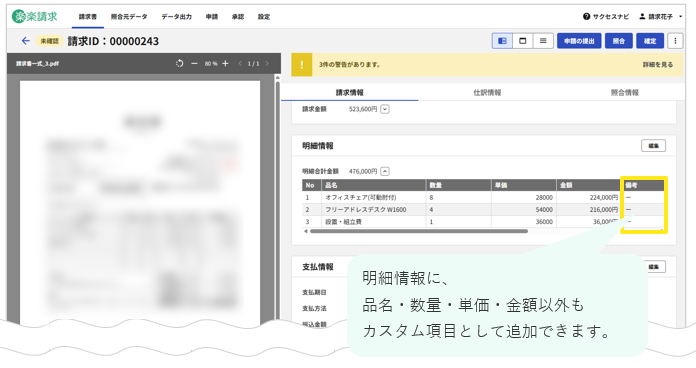
Task: Click the 数量 column header
Action: click(x=459, y=185)
